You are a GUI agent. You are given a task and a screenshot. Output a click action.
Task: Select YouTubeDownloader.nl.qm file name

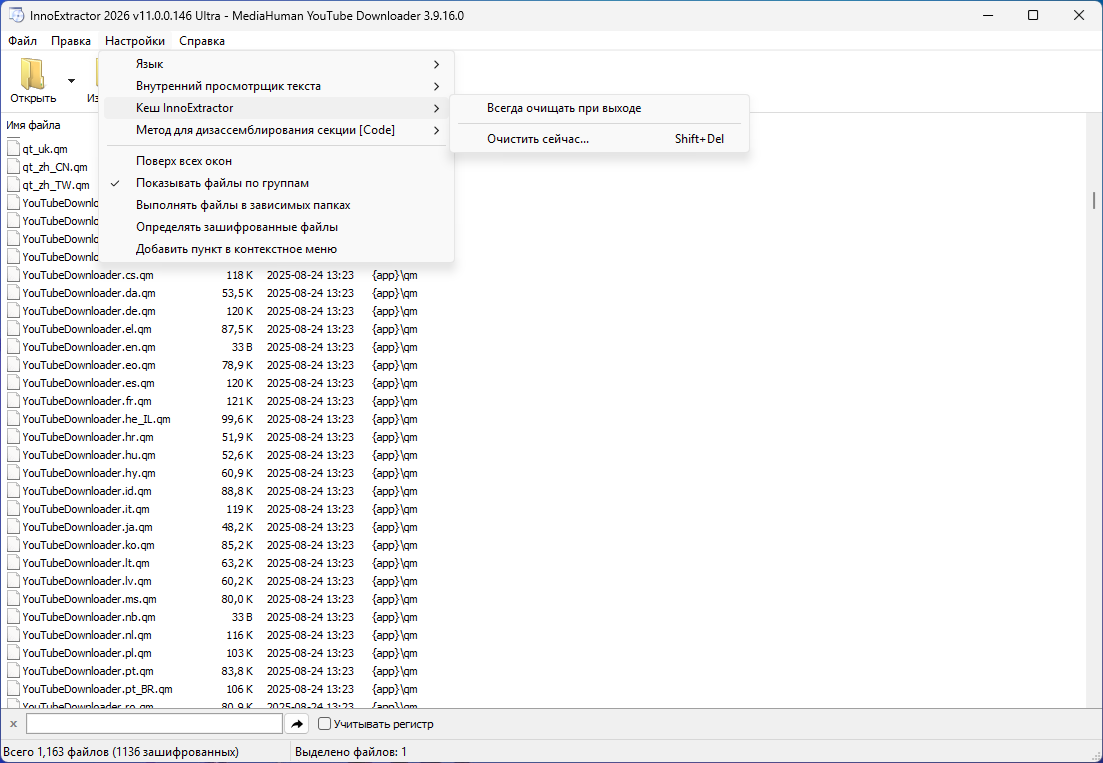87,635
